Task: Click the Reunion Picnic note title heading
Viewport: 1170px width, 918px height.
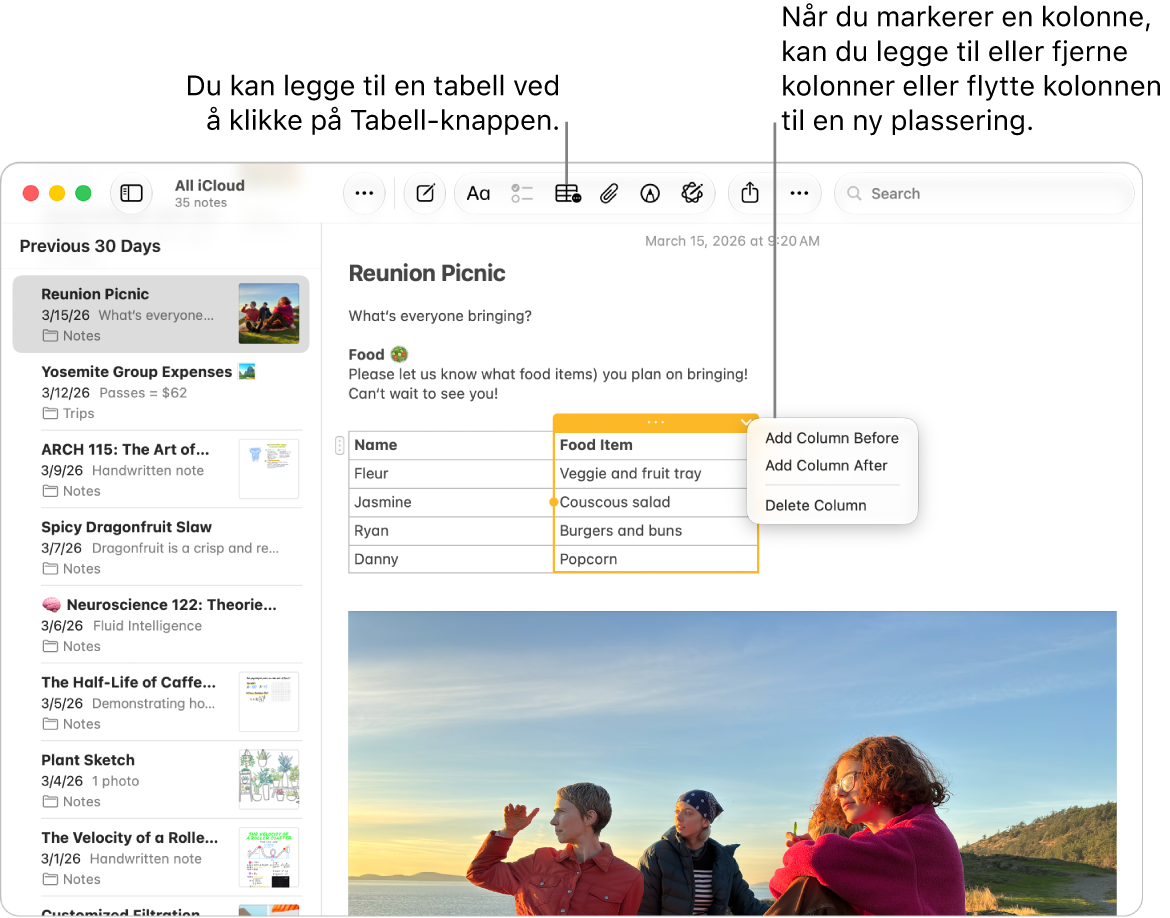Action: pos(427,273)
